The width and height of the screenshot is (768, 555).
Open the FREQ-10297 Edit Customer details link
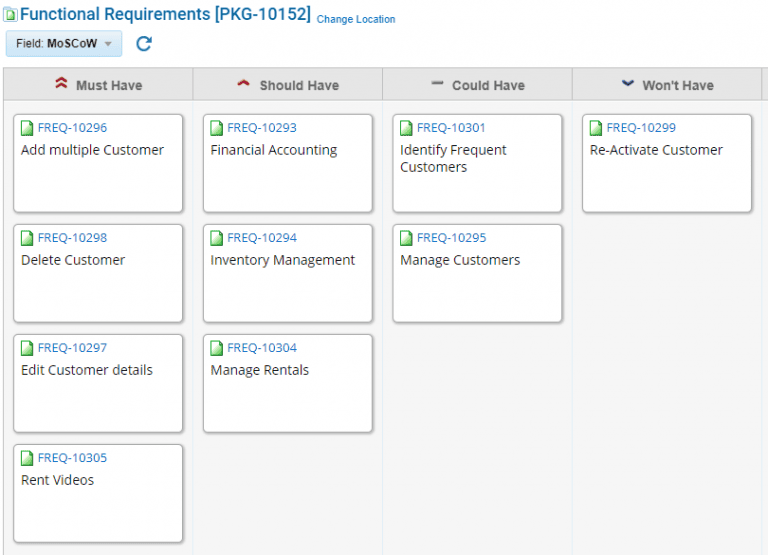(x=72, y=348)
